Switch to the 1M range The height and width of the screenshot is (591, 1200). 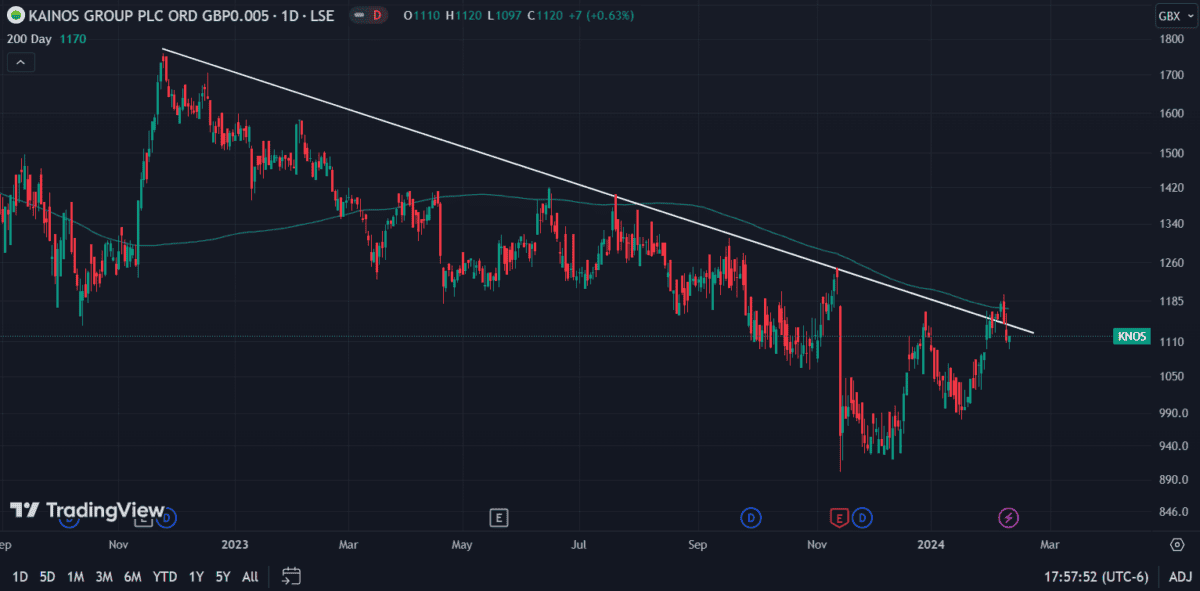point(75,577)
